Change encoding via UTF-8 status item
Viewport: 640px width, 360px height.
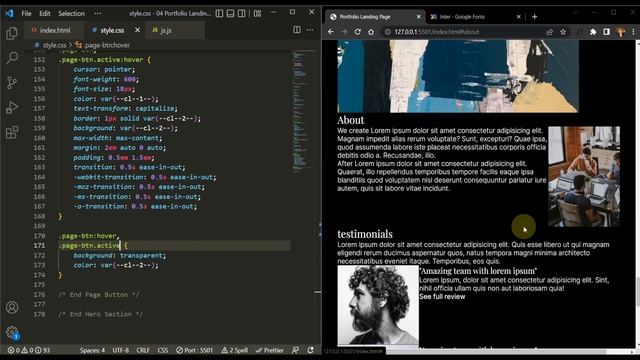point(120,350)
